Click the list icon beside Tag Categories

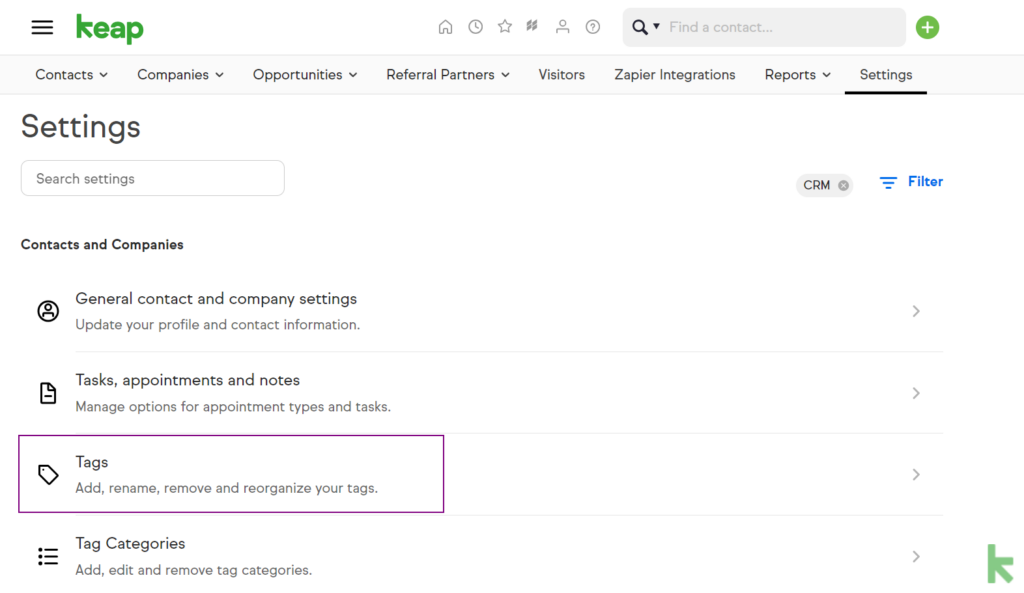pos(48,556)
